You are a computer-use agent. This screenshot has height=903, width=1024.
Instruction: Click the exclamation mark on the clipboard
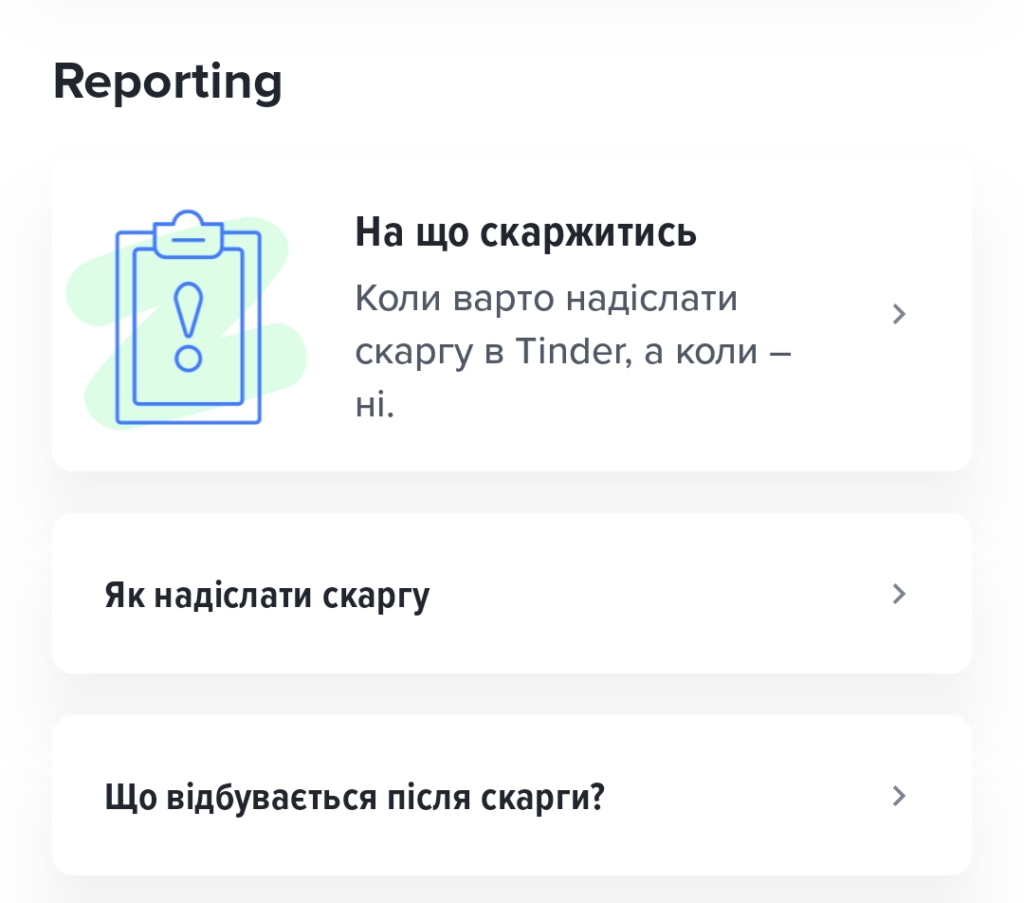tap(188, 324)
